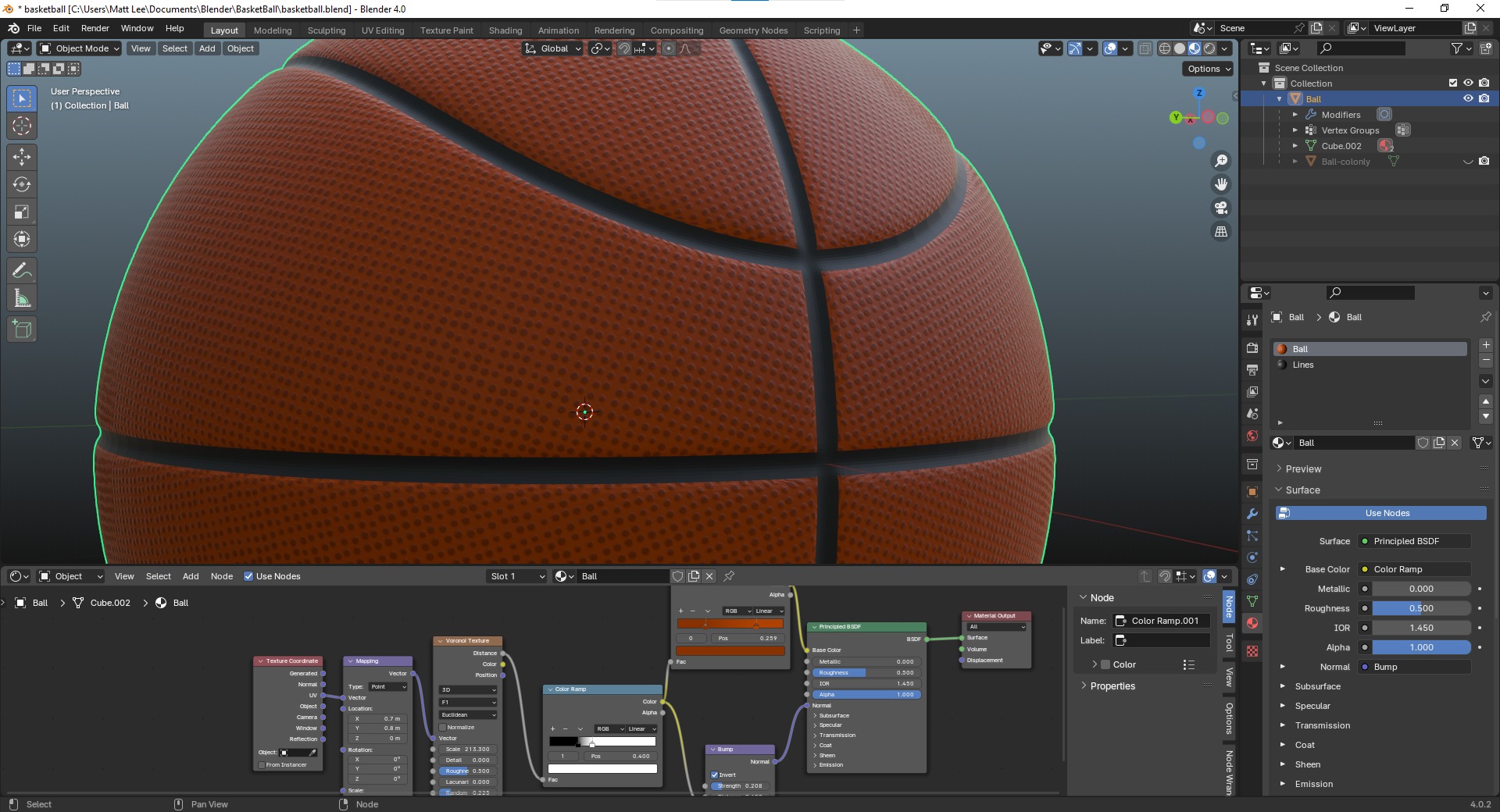Image resolution: width=1500 pixels, height=812 pixels.
Task: Add a new material slot
Action: [x=1486, y=345]
